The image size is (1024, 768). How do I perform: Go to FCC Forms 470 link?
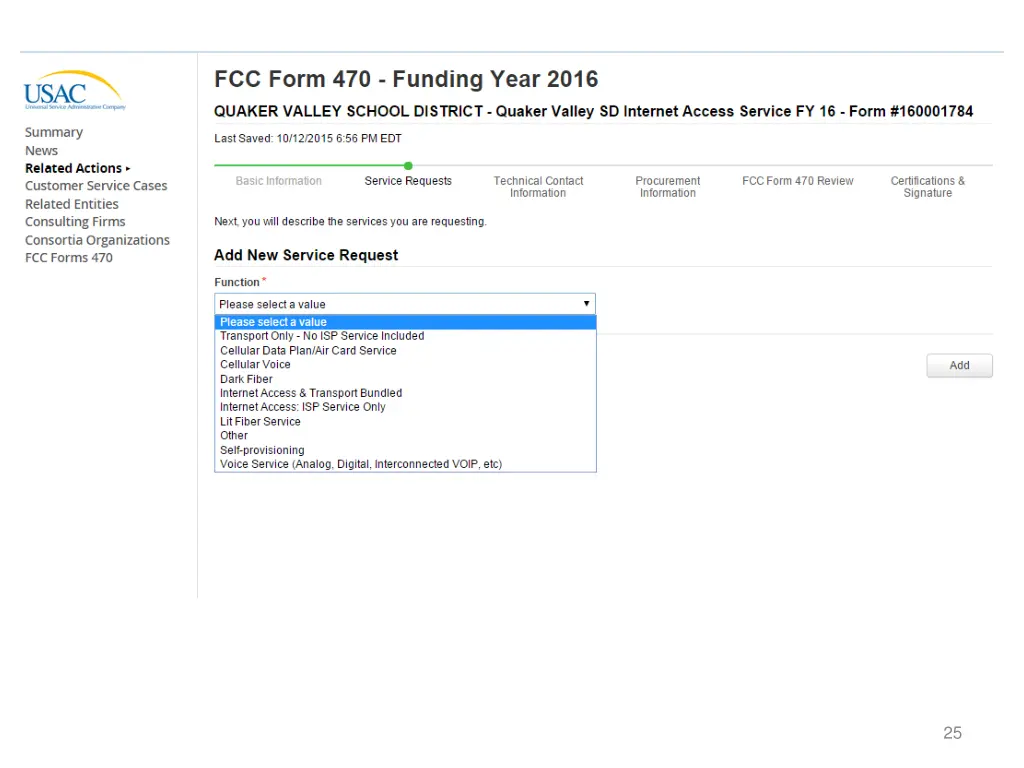click(69, 258)
